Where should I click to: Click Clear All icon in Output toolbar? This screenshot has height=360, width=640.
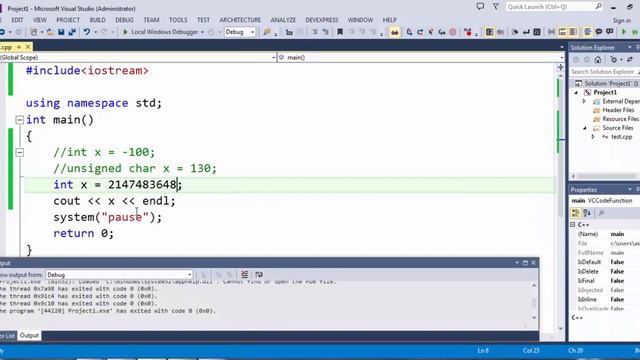244,274
